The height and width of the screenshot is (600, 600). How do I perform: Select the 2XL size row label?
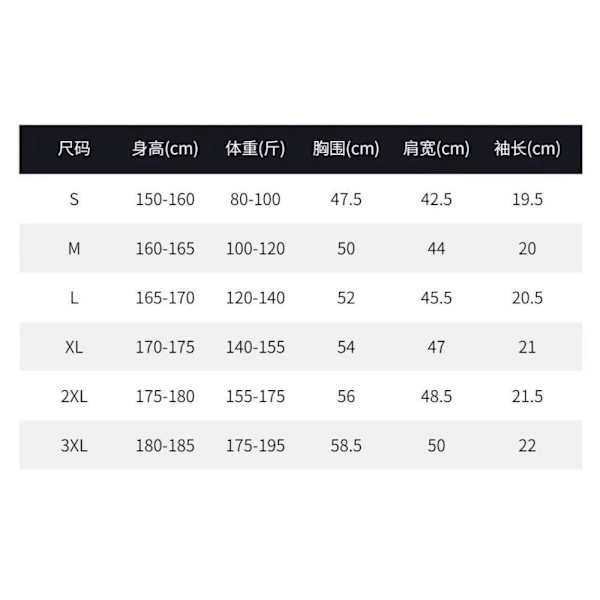[x=74, y=396]
